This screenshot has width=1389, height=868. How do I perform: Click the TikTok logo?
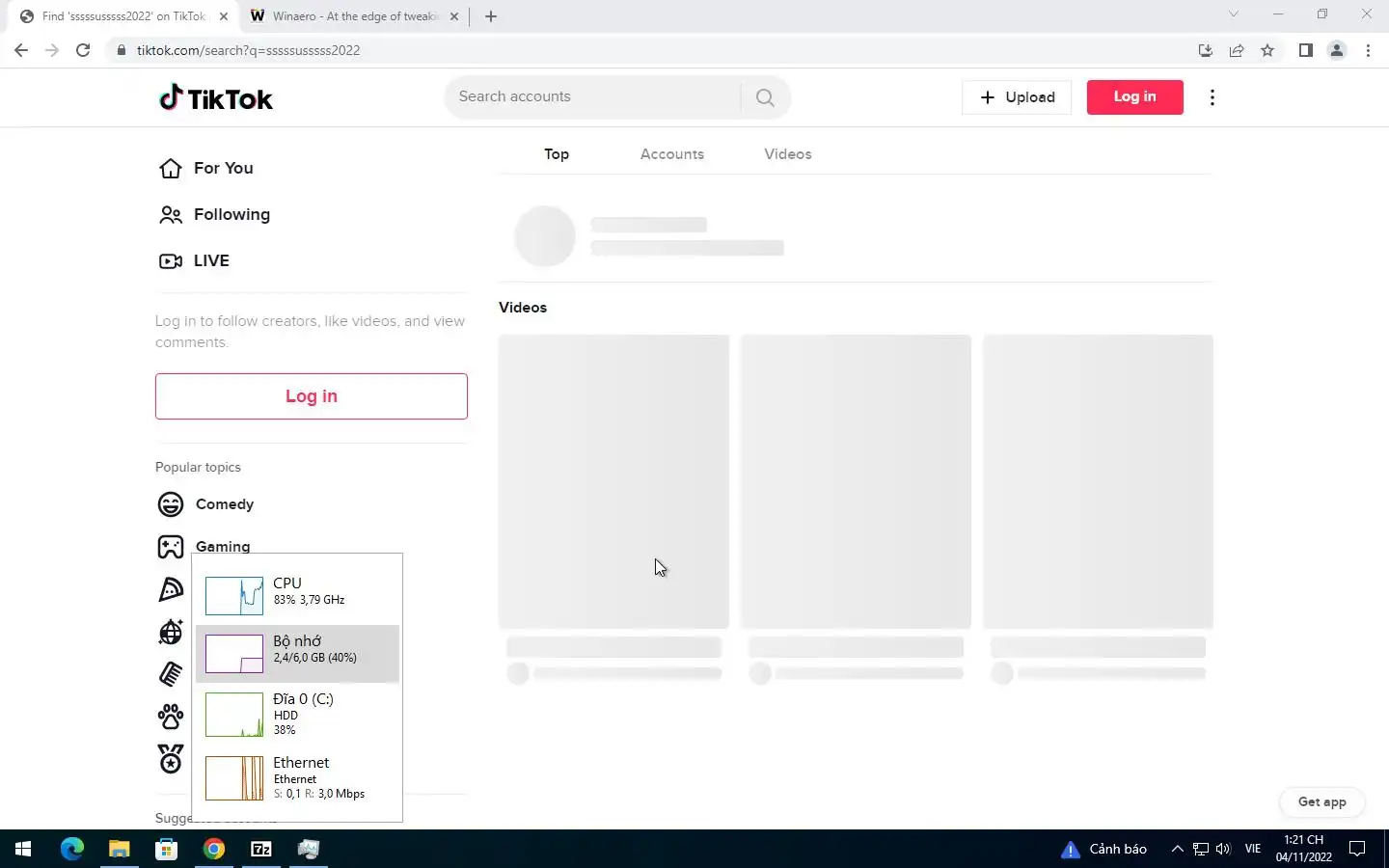point(216,97)
